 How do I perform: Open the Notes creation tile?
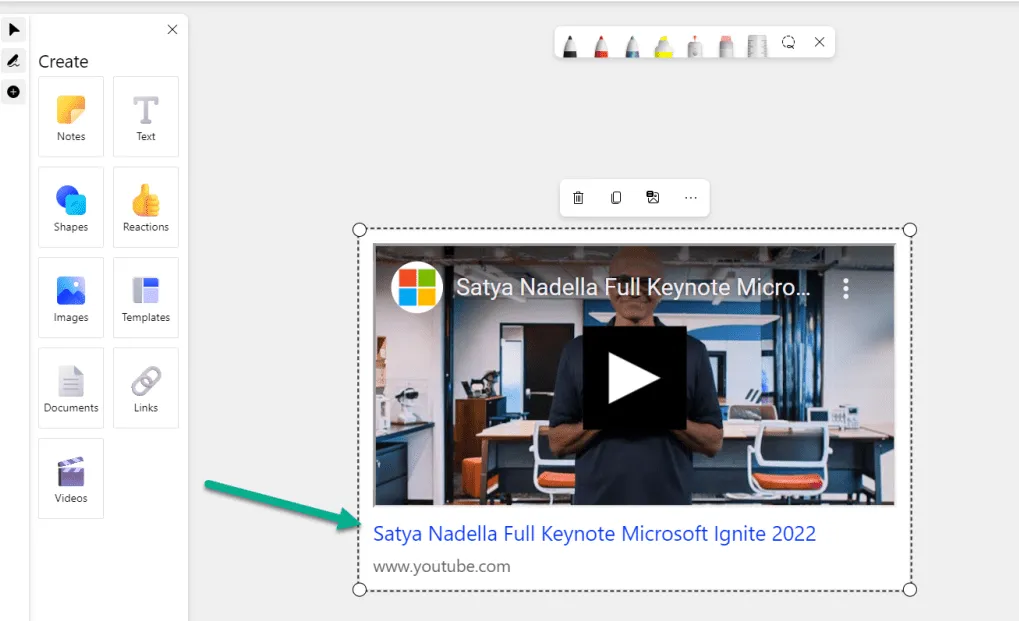coord(70,116)
